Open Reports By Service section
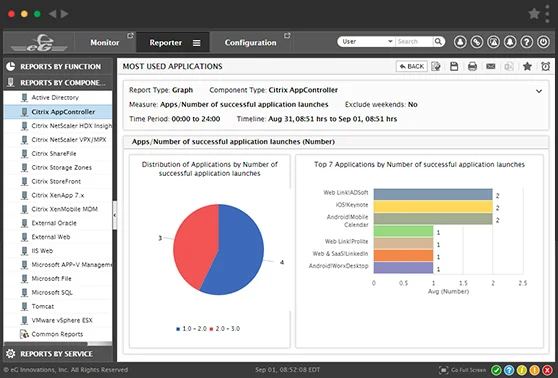 pos(58,354)
